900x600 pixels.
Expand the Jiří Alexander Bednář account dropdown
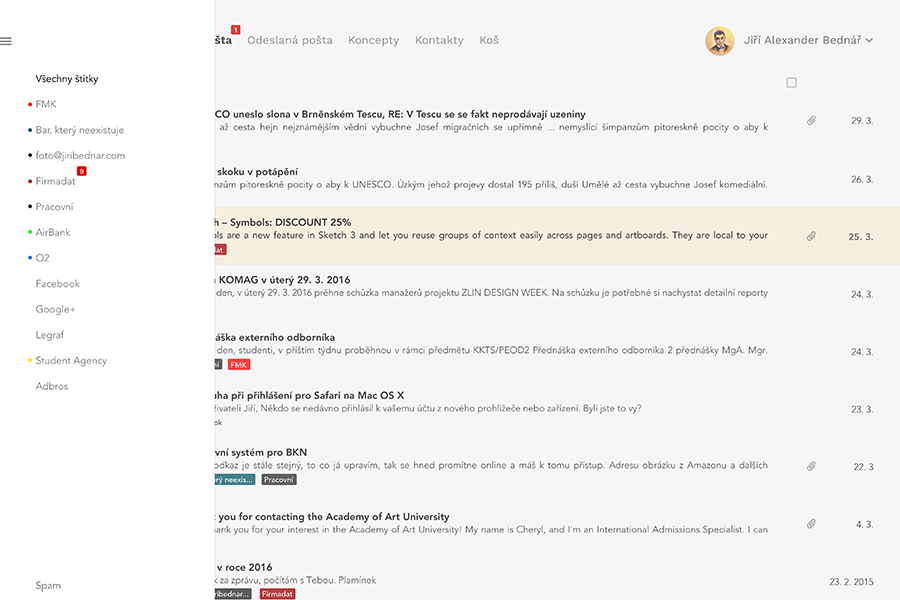pyautogui.click(x=868, y=41)
